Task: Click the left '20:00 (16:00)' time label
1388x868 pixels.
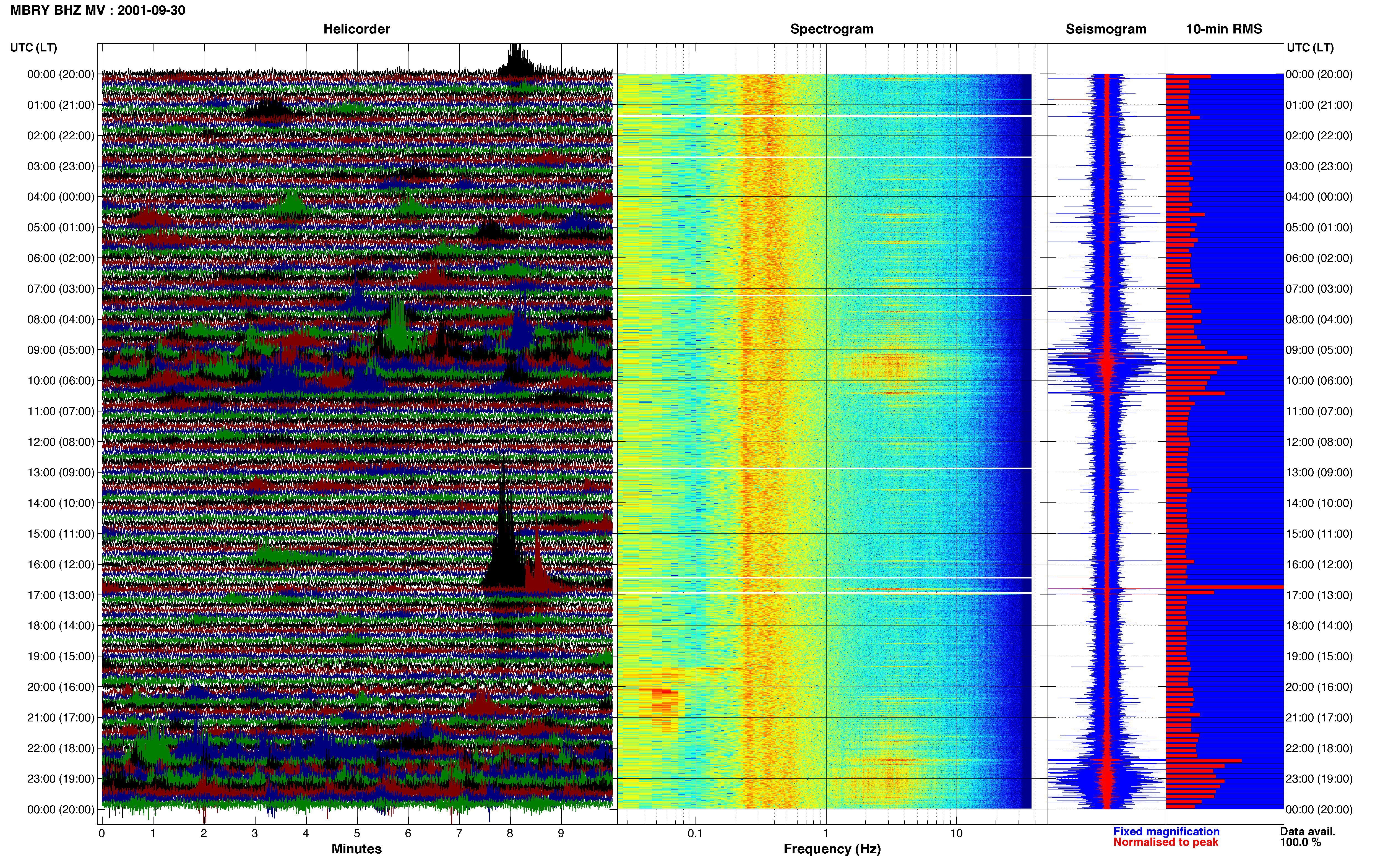Action: (x=61, y=687)
